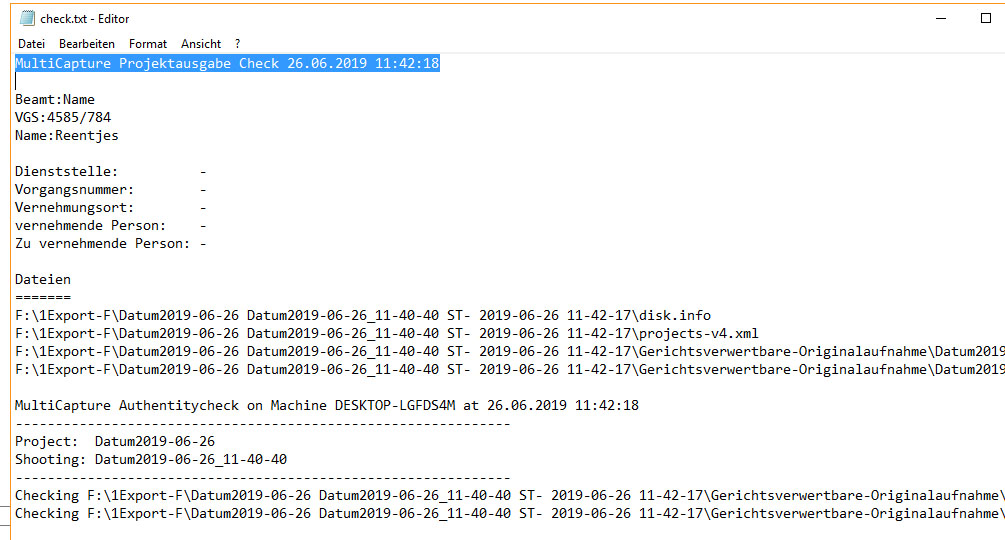The image size is (1005, 540).
Task: Click the line 'Beamt:Name'
Action: pyautogui.click(x=55, y=99)
